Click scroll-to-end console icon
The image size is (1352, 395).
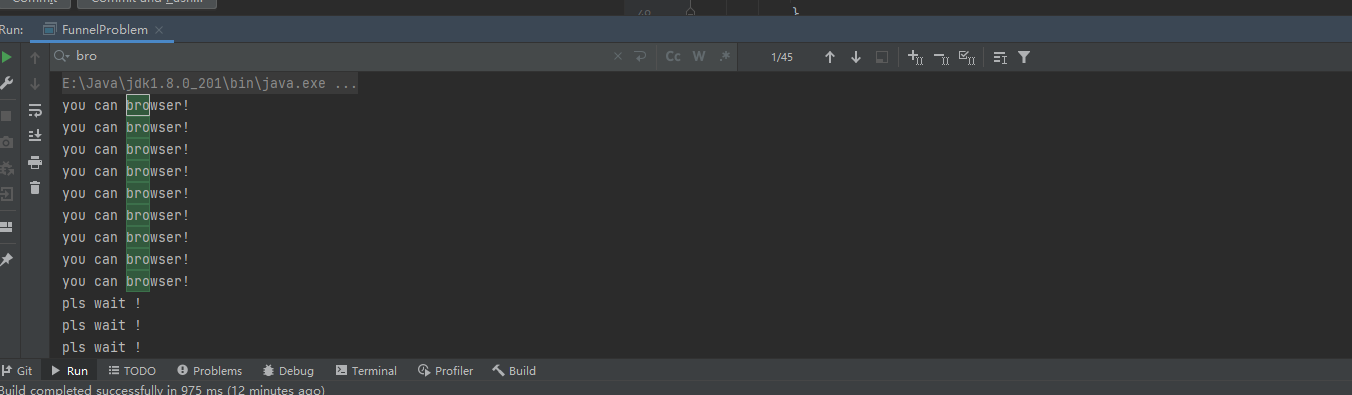[x=35, y=135]
